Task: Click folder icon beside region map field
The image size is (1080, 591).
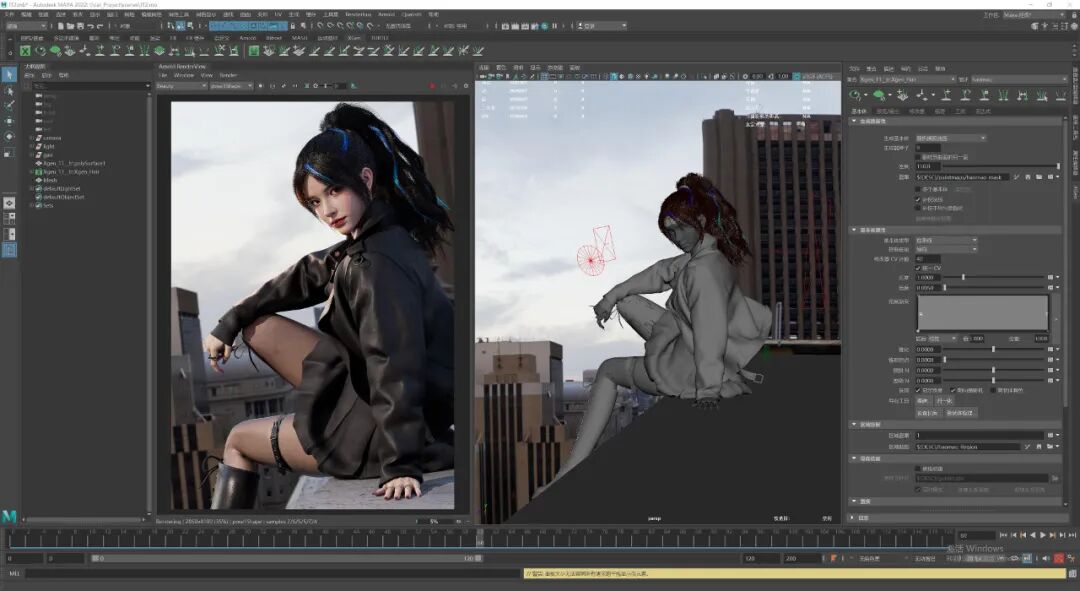Action: pyautogui.click(x=1050, y=446)
